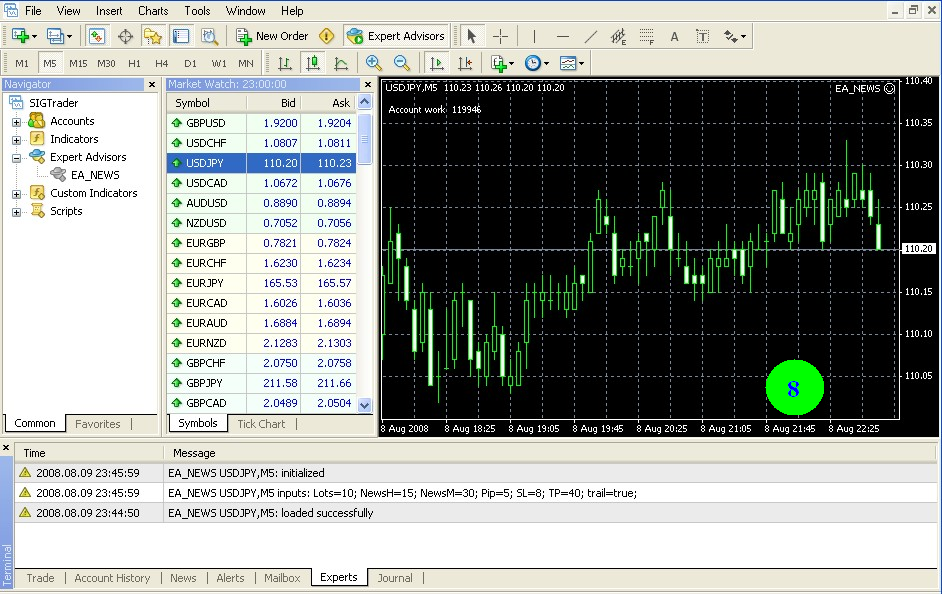Viewport: 942px width, 594px height.
Task: Switch to the Account History tab
Action: click(112, 578)
